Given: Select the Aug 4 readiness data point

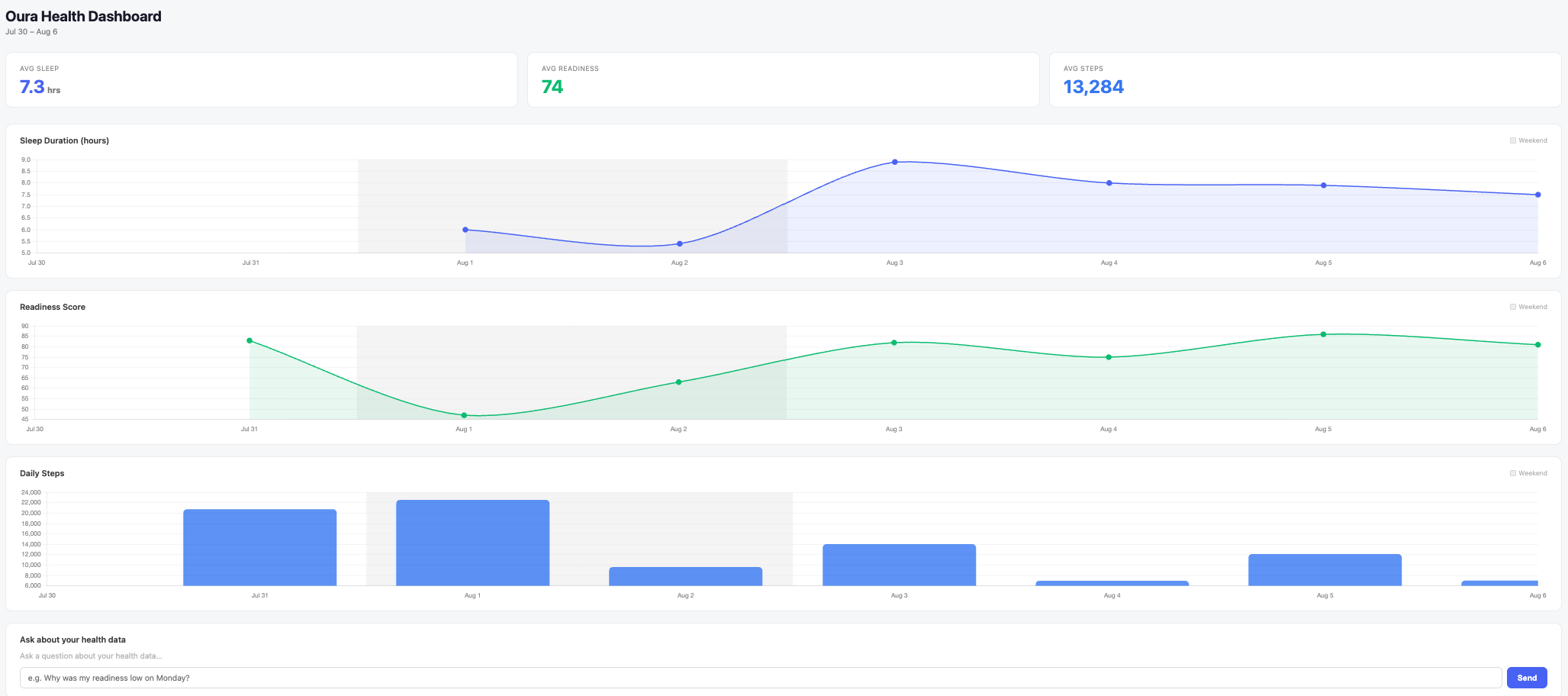Looking at the screenshot, I should click(x=1109, y=357).
